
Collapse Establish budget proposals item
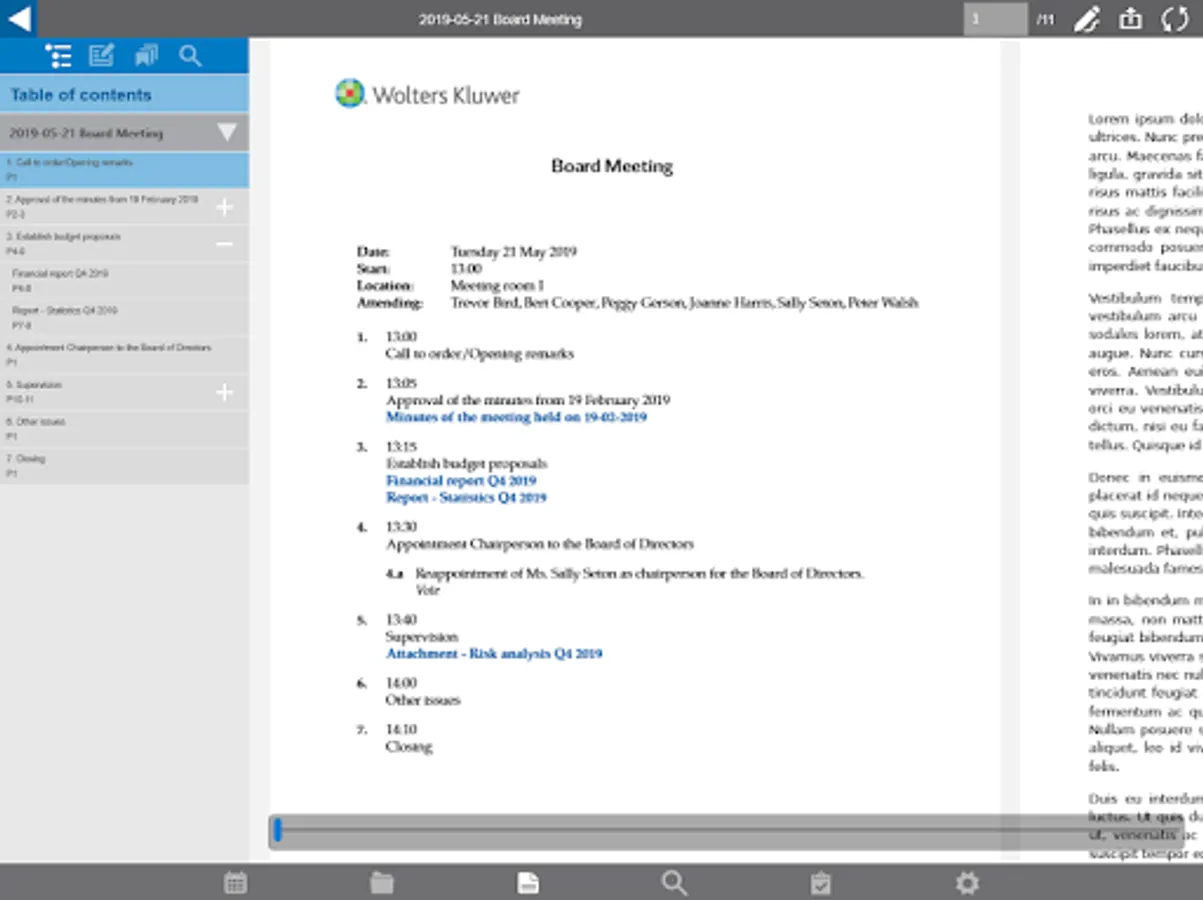pos(224,244)
